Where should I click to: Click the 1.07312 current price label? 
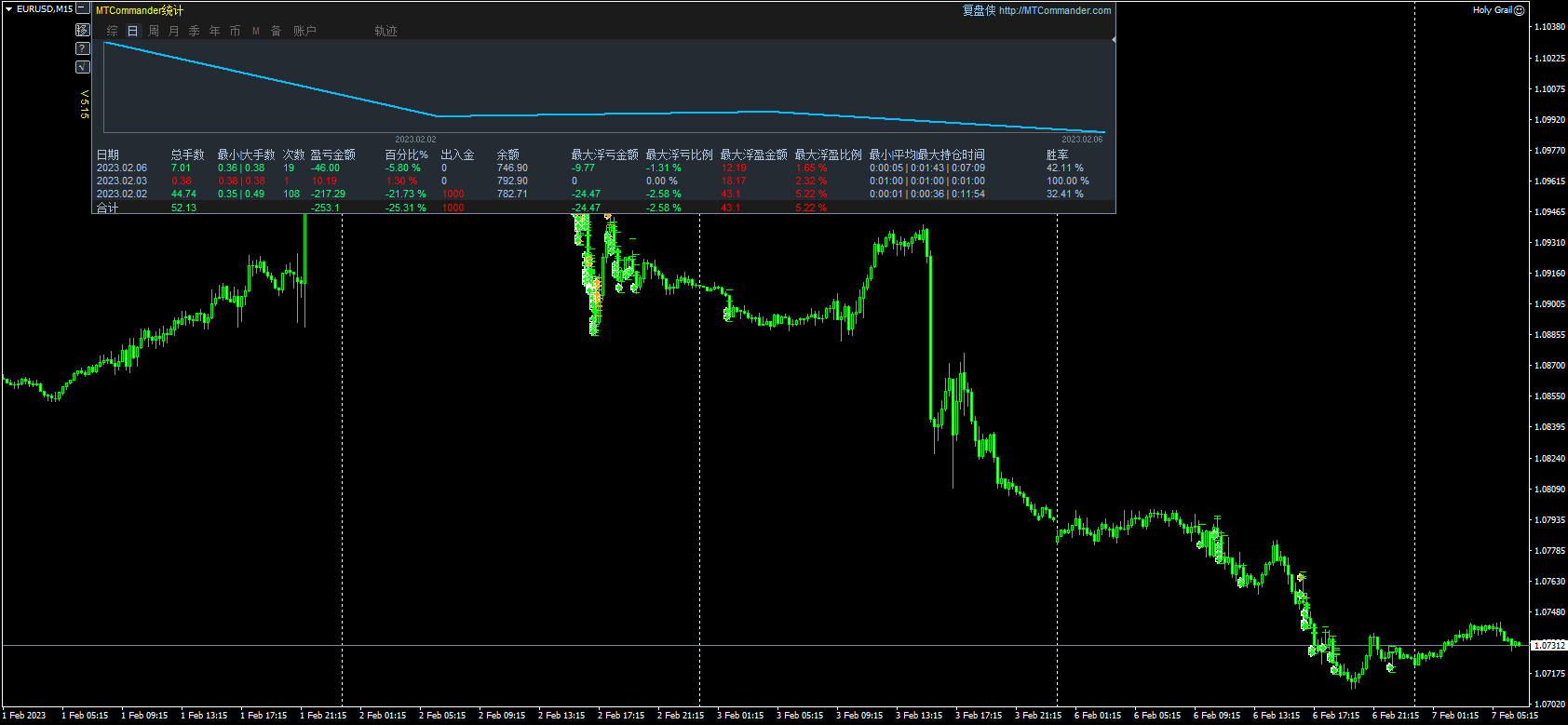coord(1549,645)
